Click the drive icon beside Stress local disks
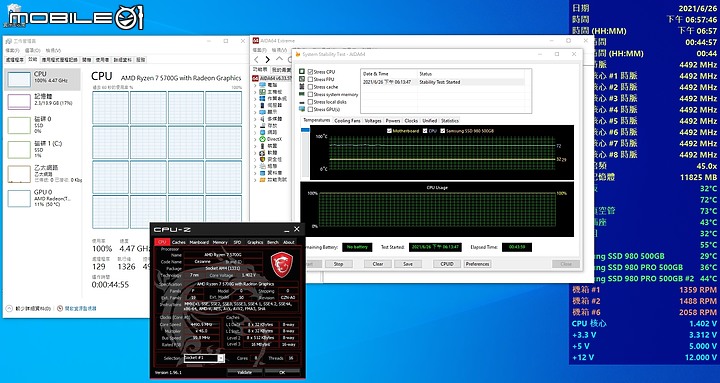This screenshot has height=383, width=720. click(302, 102)
